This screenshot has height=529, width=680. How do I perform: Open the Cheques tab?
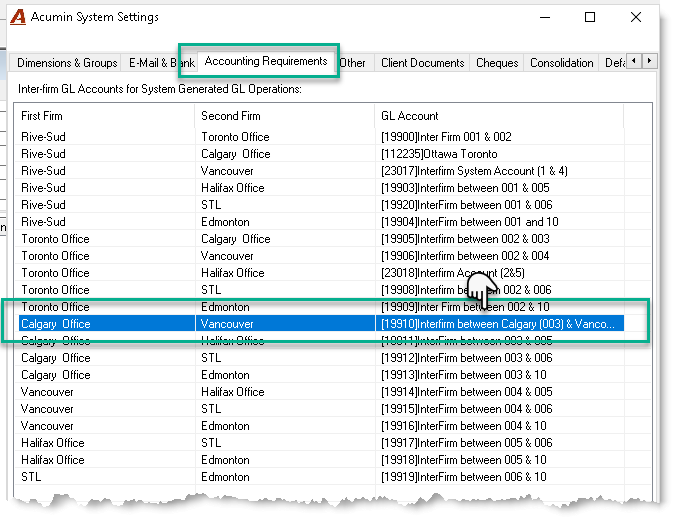coord(497,63)
